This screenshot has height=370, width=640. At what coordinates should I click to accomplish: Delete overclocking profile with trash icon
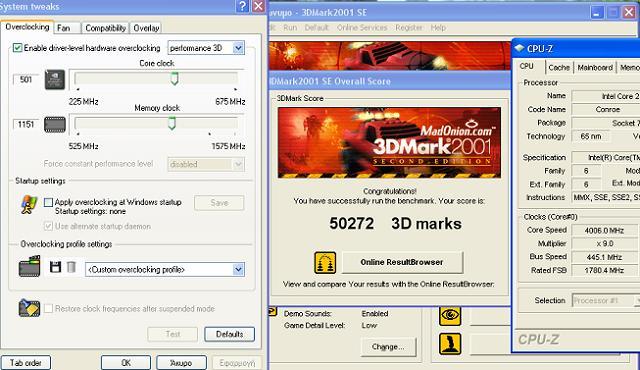coord(71,267)
